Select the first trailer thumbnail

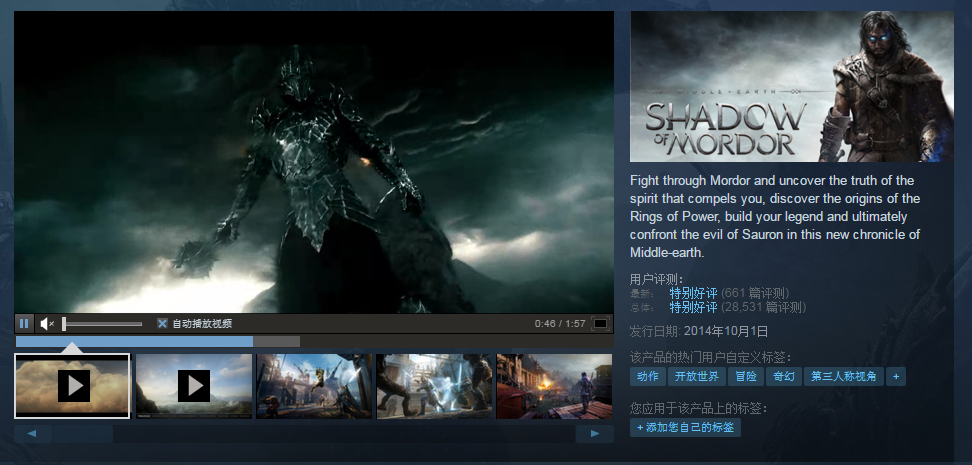73,386
